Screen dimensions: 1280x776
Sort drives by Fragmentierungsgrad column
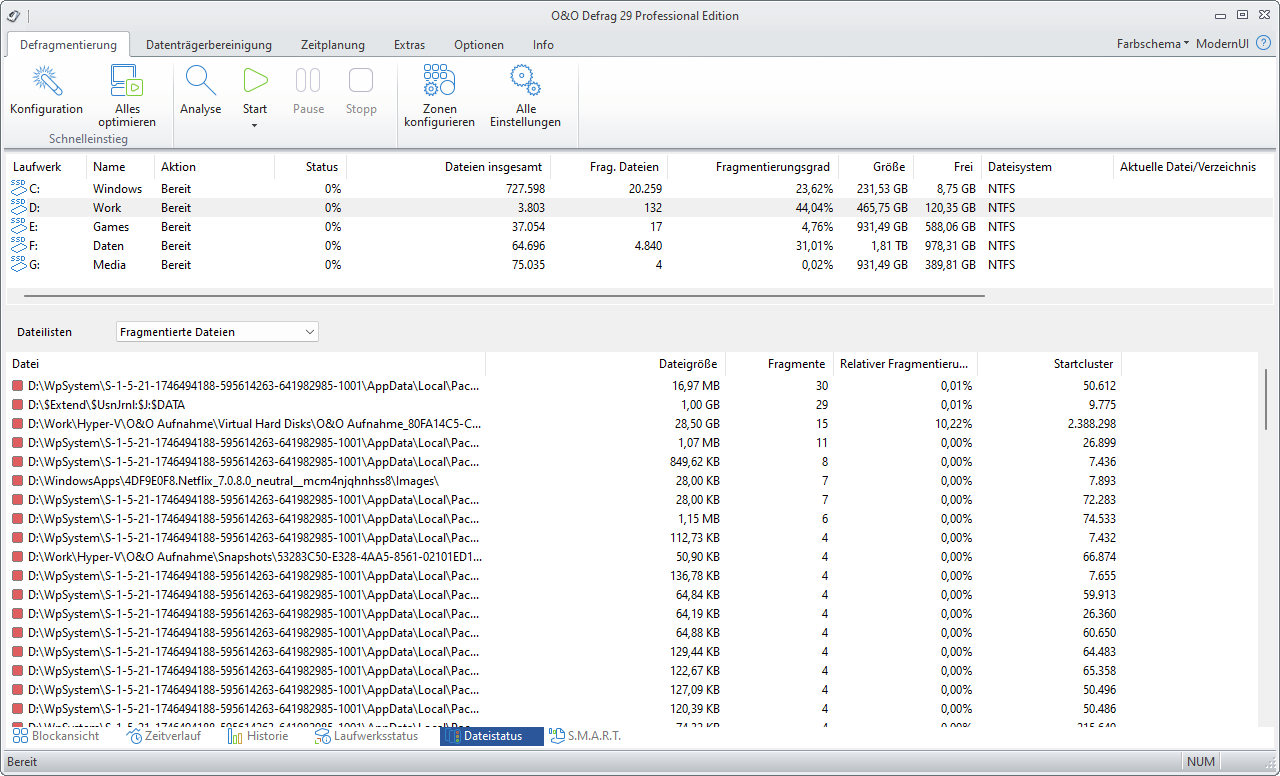[x=753, y=167]
